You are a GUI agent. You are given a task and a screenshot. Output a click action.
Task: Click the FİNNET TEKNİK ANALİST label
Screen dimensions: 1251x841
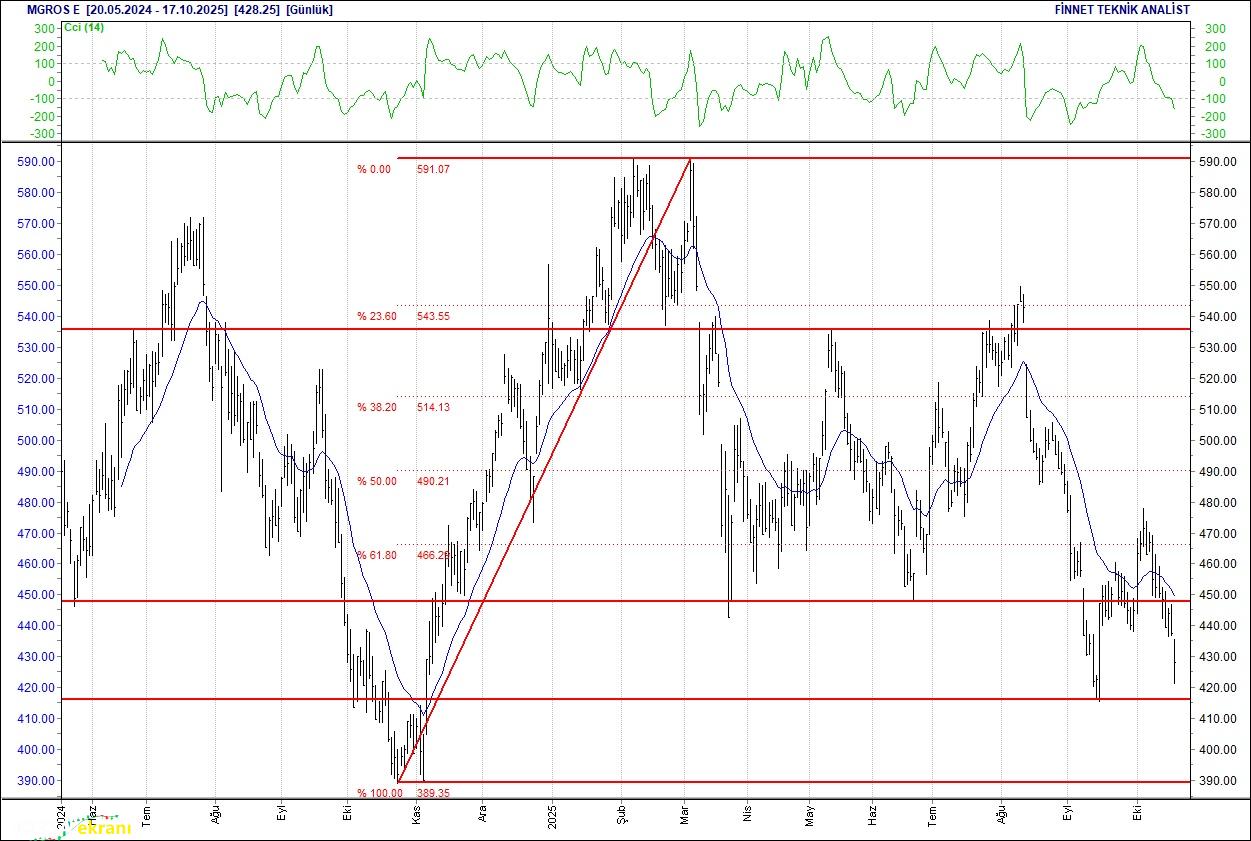point(1122,9)
